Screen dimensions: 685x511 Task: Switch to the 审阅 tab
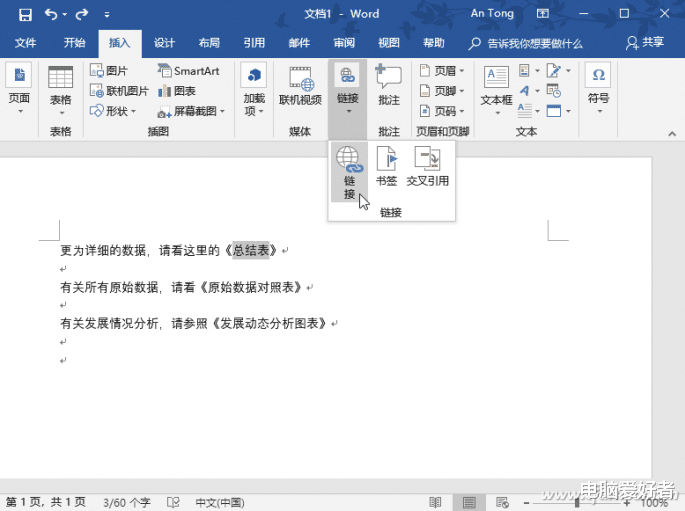[x=344, y=43]
